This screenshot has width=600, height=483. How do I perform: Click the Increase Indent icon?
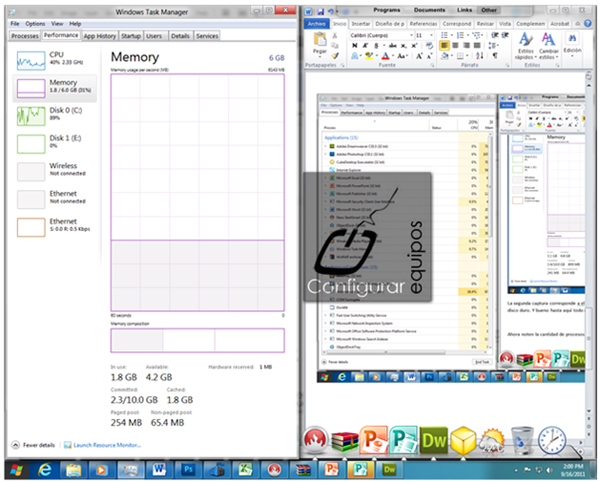tap(505, 35)
